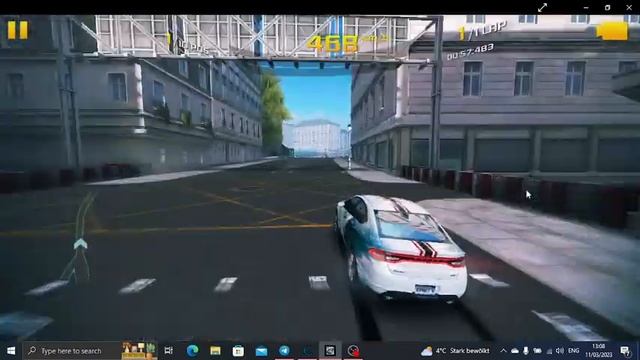Expand the hidden system tray icons
This screenshot has width=640, height=360.
click(503, 351)
